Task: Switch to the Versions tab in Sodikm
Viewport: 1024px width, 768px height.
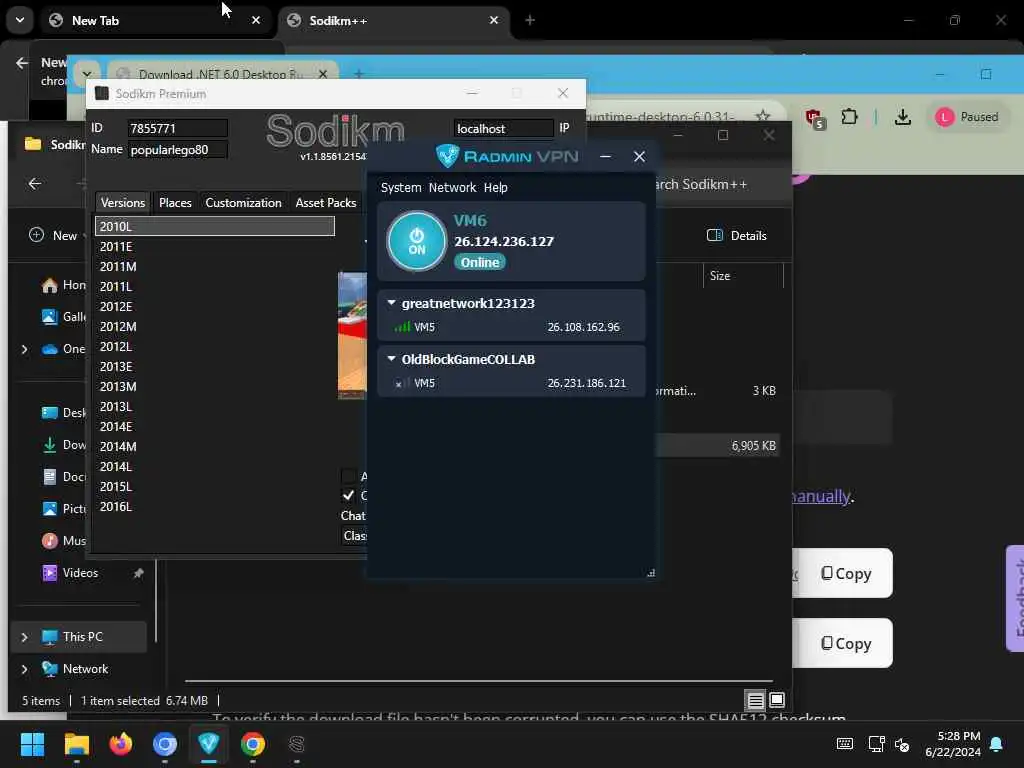Action: (x=123, y=202)
